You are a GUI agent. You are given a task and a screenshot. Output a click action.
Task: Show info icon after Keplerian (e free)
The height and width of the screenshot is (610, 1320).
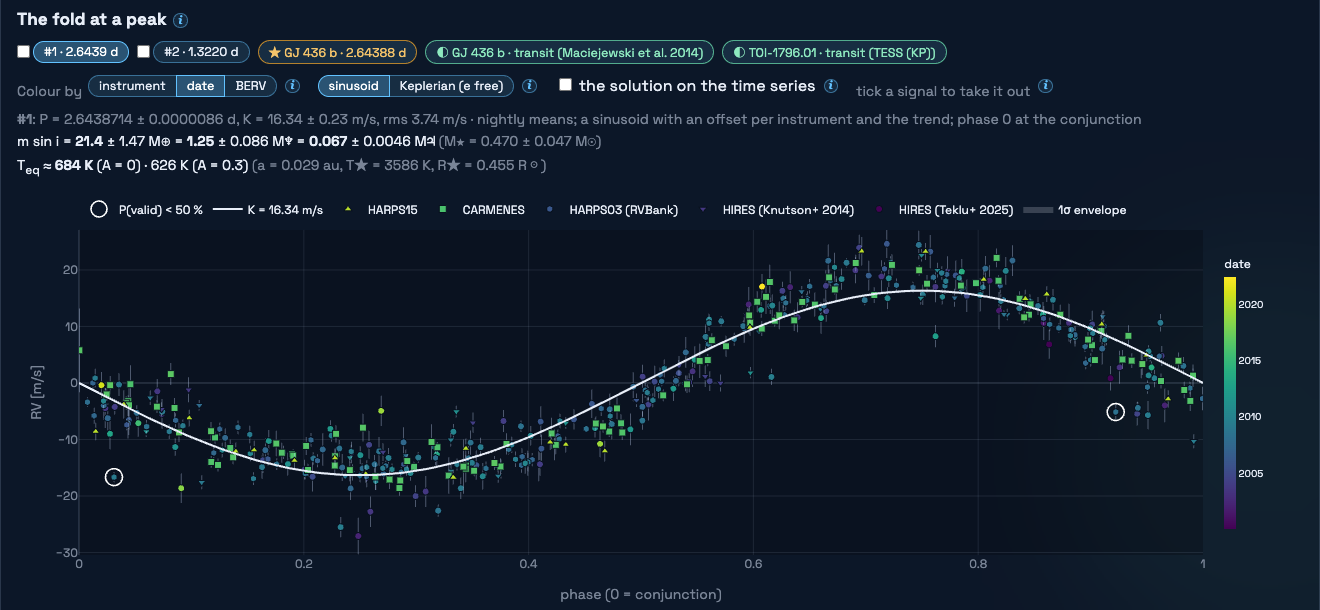530,86
